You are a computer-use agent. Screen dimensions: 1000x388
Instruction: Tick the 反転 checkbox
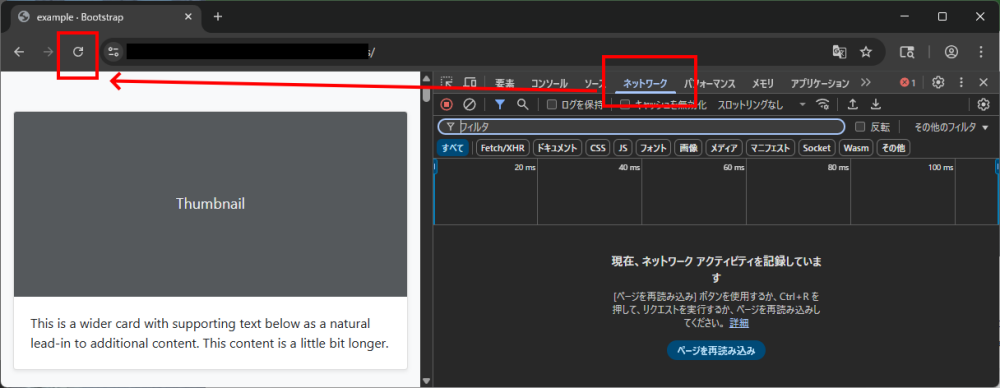[860, 127]
